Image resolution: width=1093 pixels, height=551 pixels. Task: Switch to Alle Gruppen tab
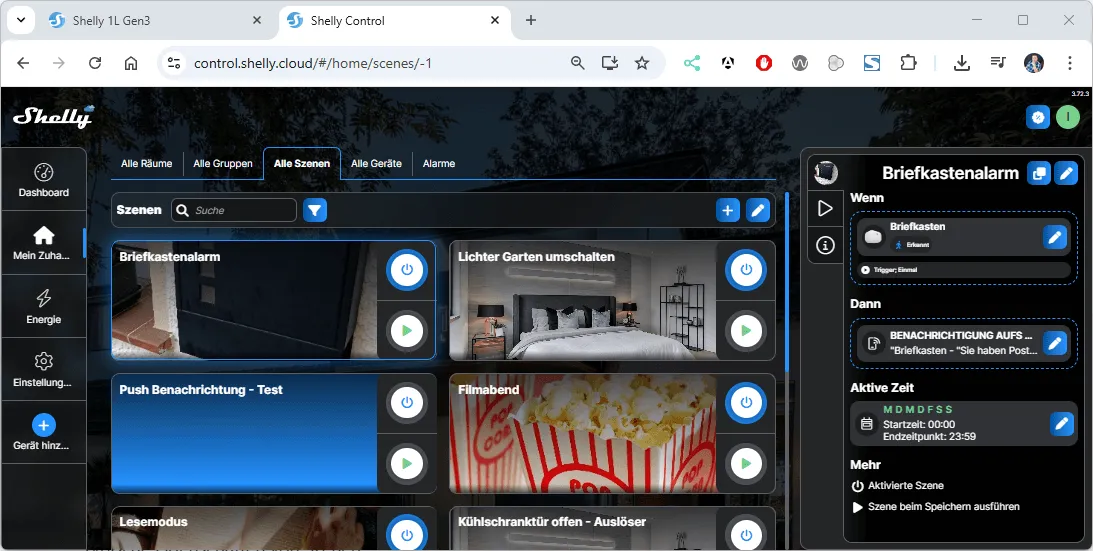point(223,163)
